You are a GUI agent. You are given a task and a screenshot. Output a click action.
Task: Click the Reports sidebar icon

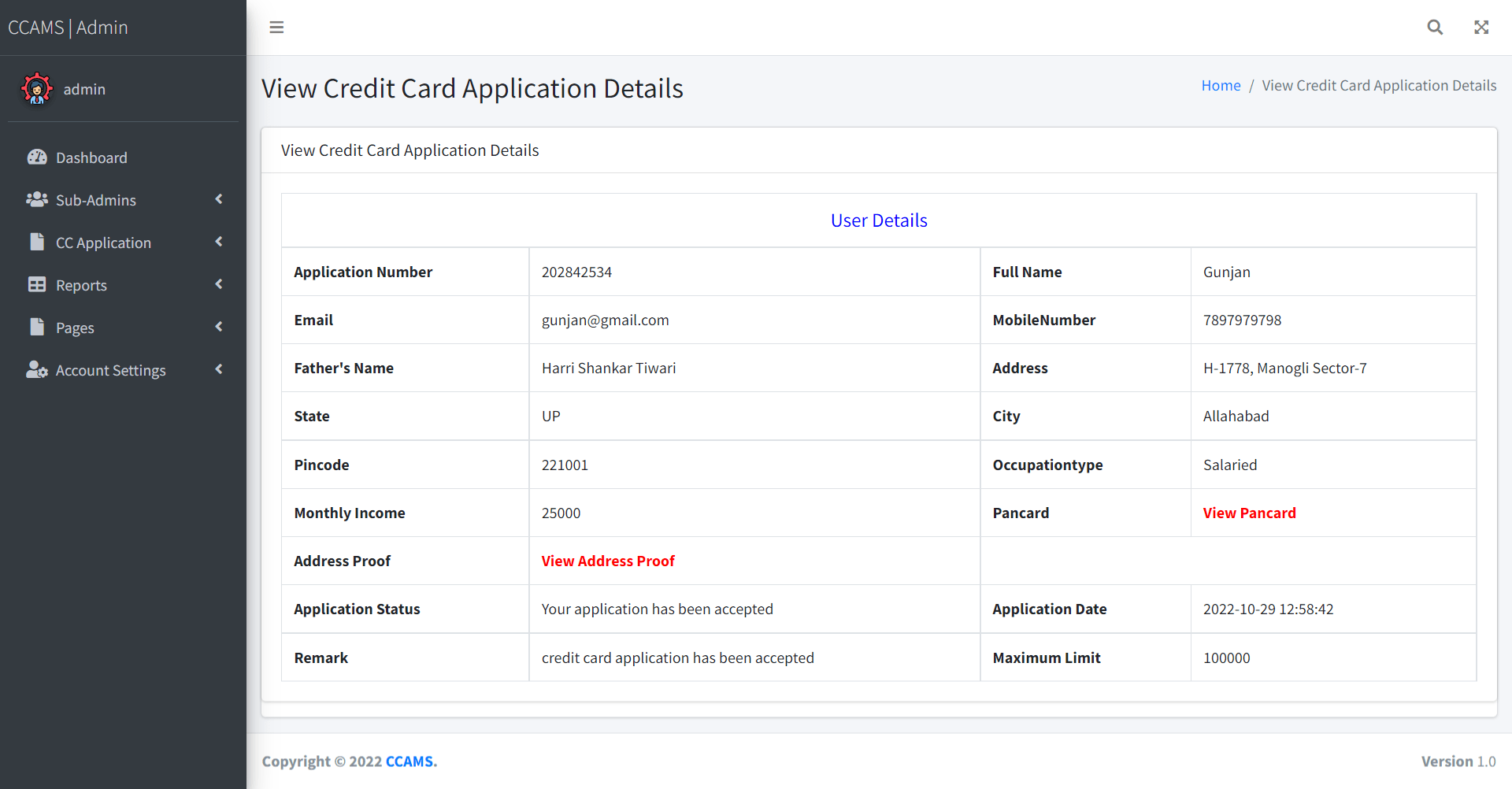(36, 284)
